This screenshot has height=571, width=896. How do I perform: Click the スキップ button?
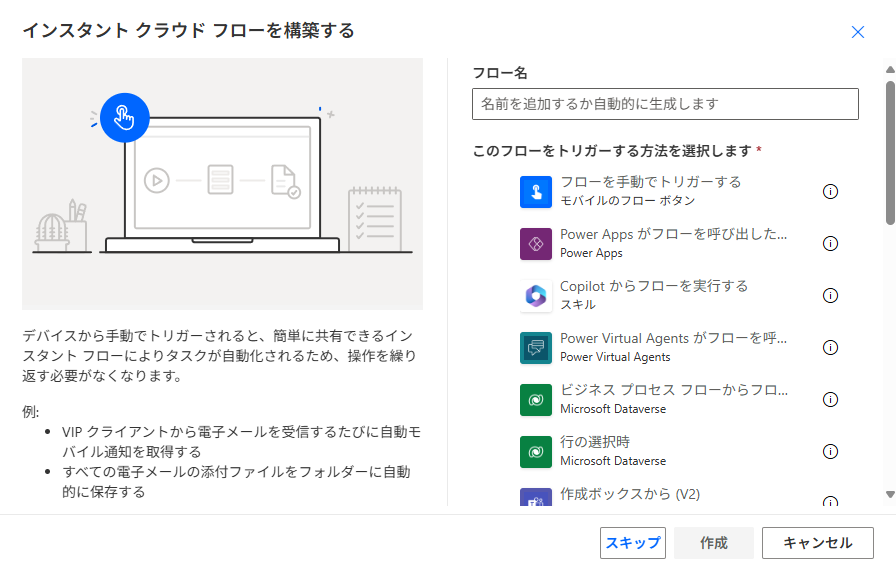pos(633,543)
